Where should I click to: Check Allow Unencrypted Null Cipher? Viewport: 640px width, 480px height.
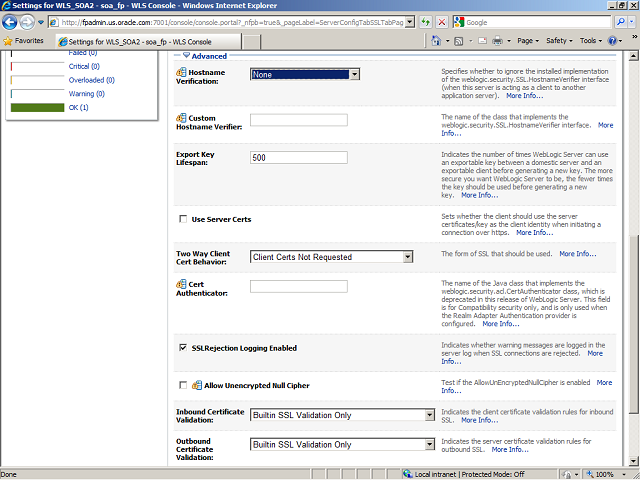pos(182,384)
